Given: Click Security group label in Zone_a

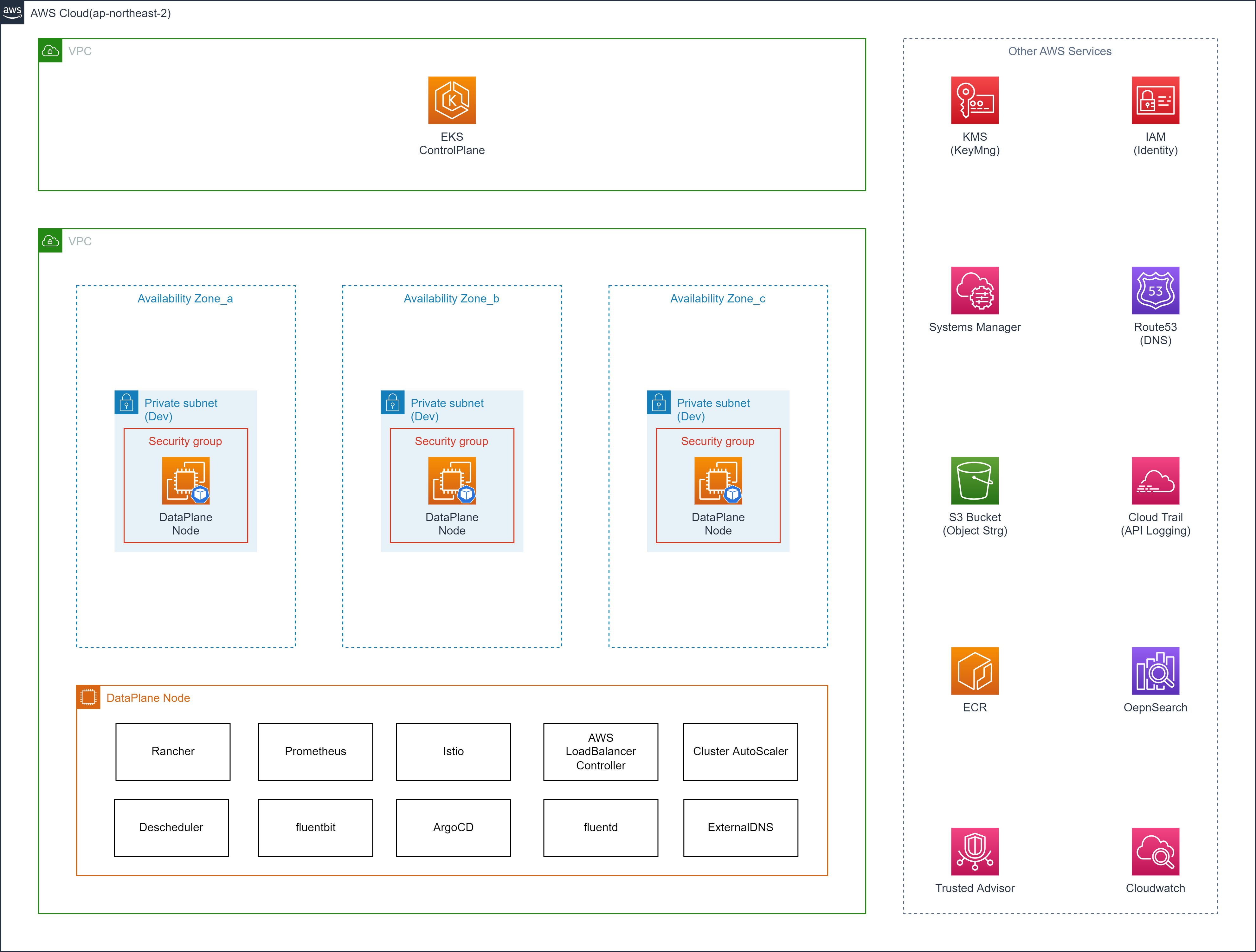Looking at the screenshot, I should click(x=185, y=441).
